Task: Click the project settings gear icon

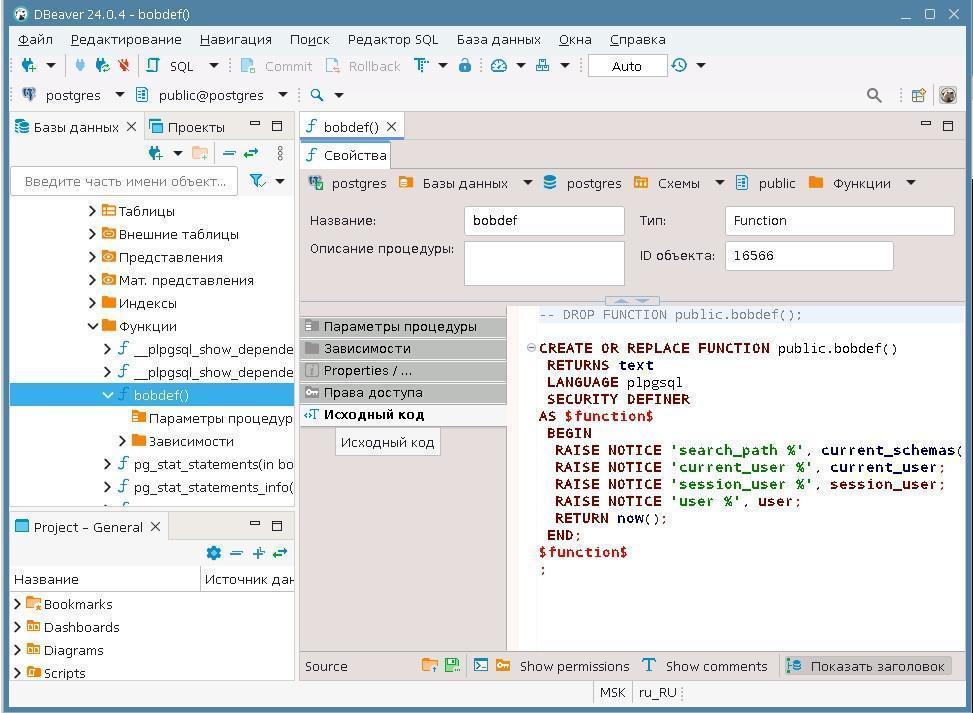Action: (x=213, y=553)
